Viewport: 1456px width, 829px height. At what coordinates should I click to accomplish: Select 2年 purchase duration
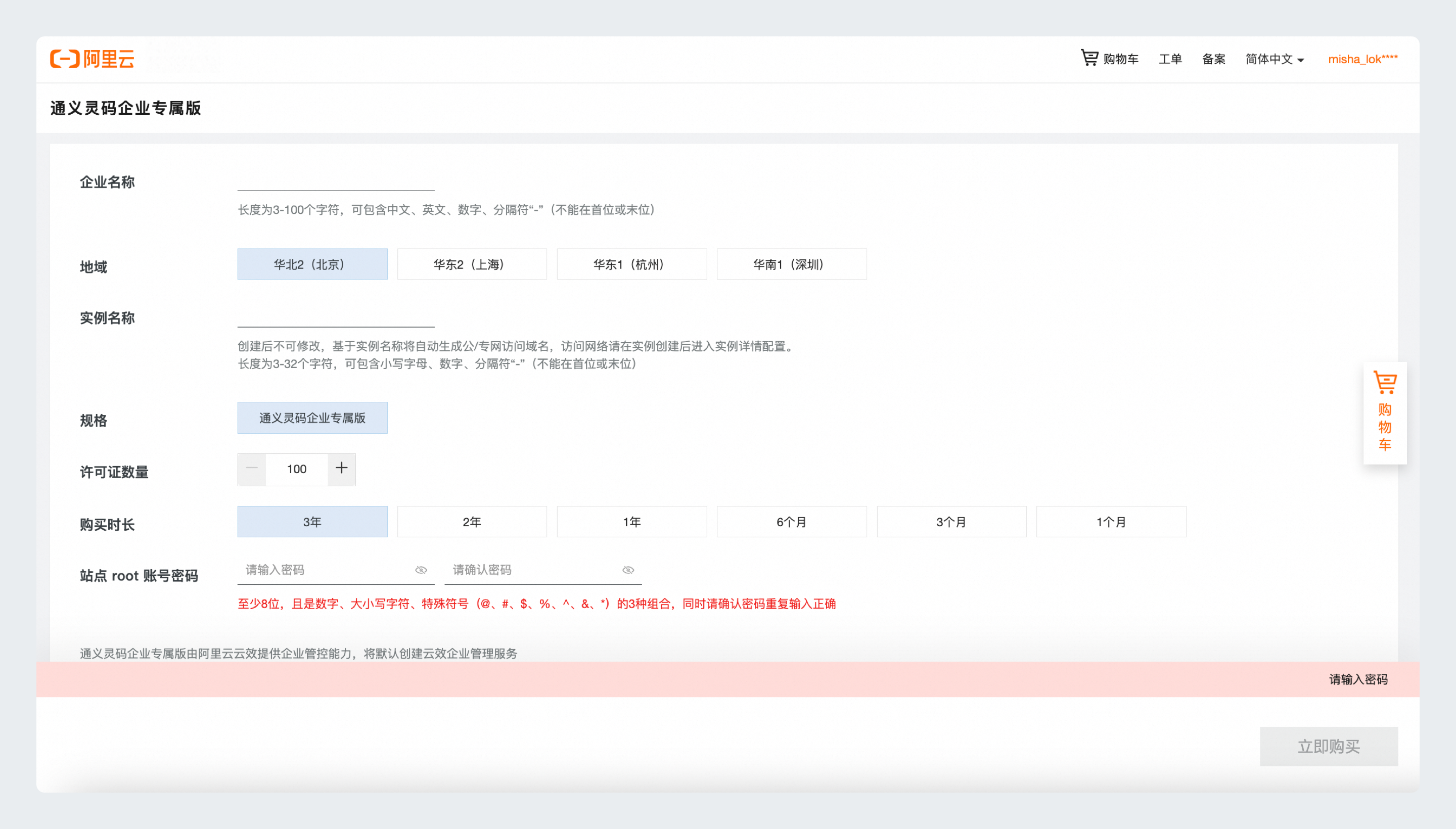pos(472,522)
